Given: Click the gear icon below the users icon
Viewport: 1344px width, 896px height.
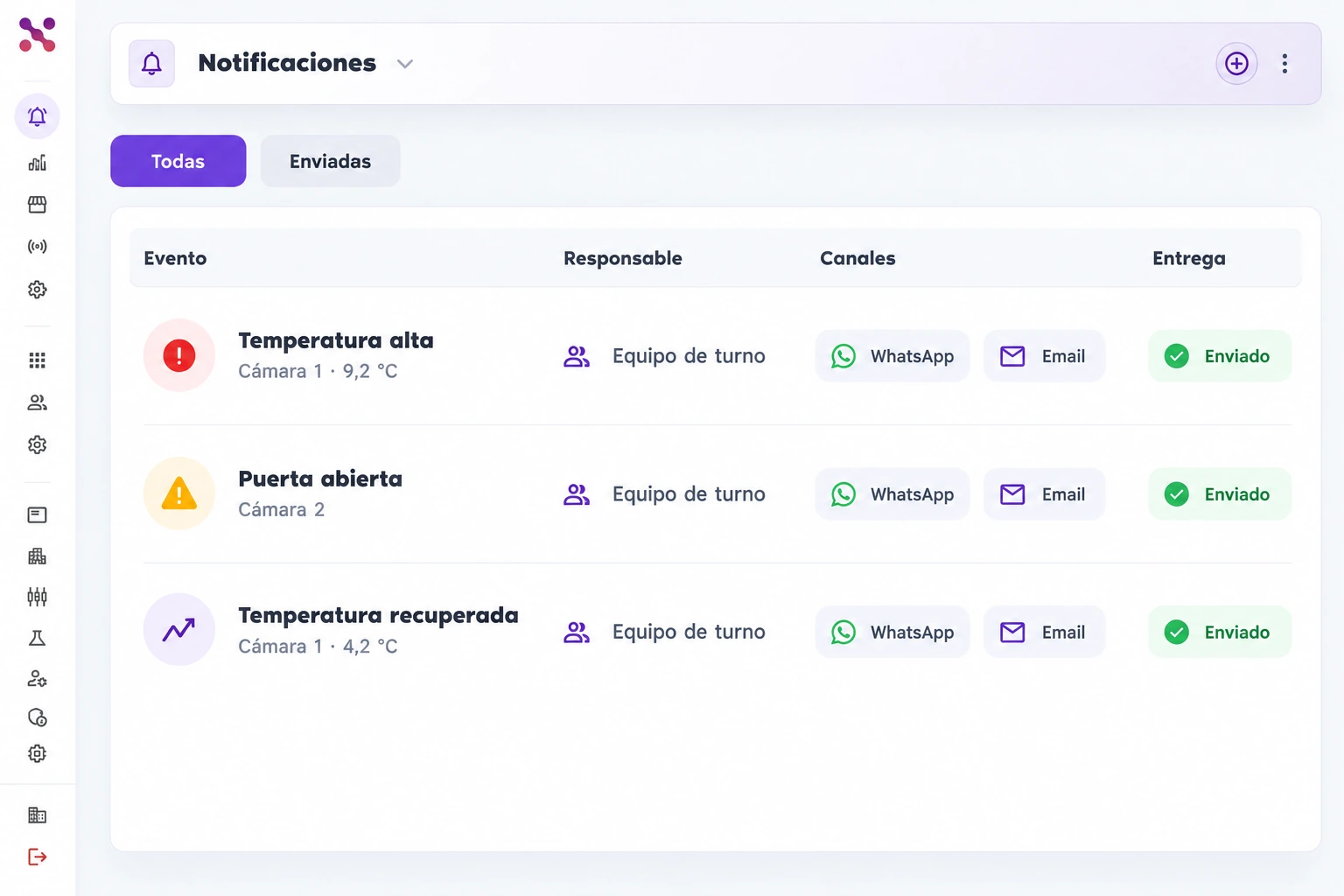Looking at the screenshot, I should click(37, 444).
